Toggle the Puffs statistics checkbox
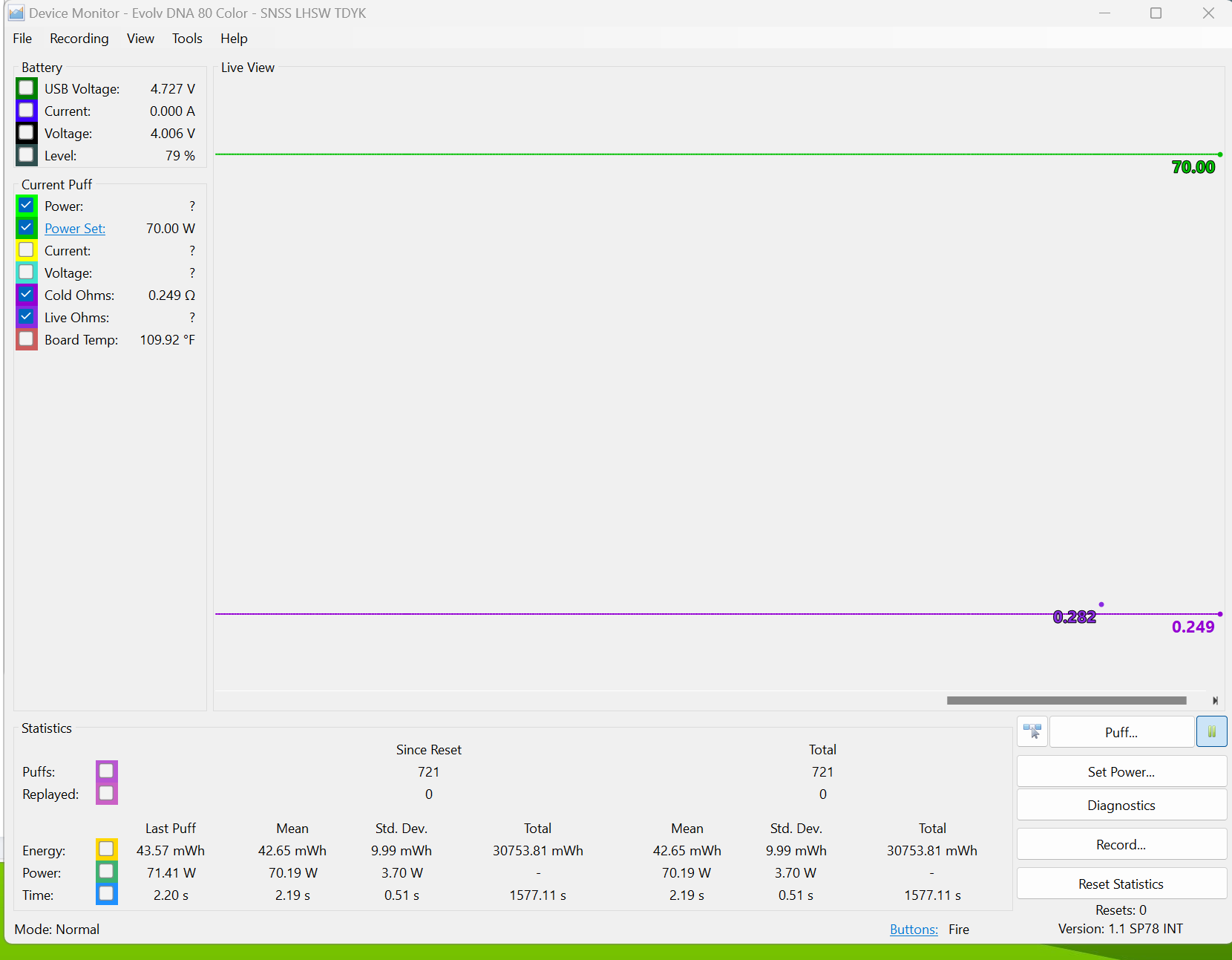This screenshot has width=1232, height=960. (x=106, y=771)
